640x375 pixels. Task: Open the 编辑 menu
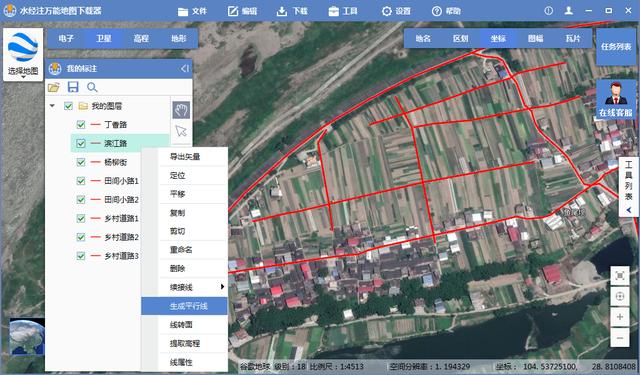(242, 11)
